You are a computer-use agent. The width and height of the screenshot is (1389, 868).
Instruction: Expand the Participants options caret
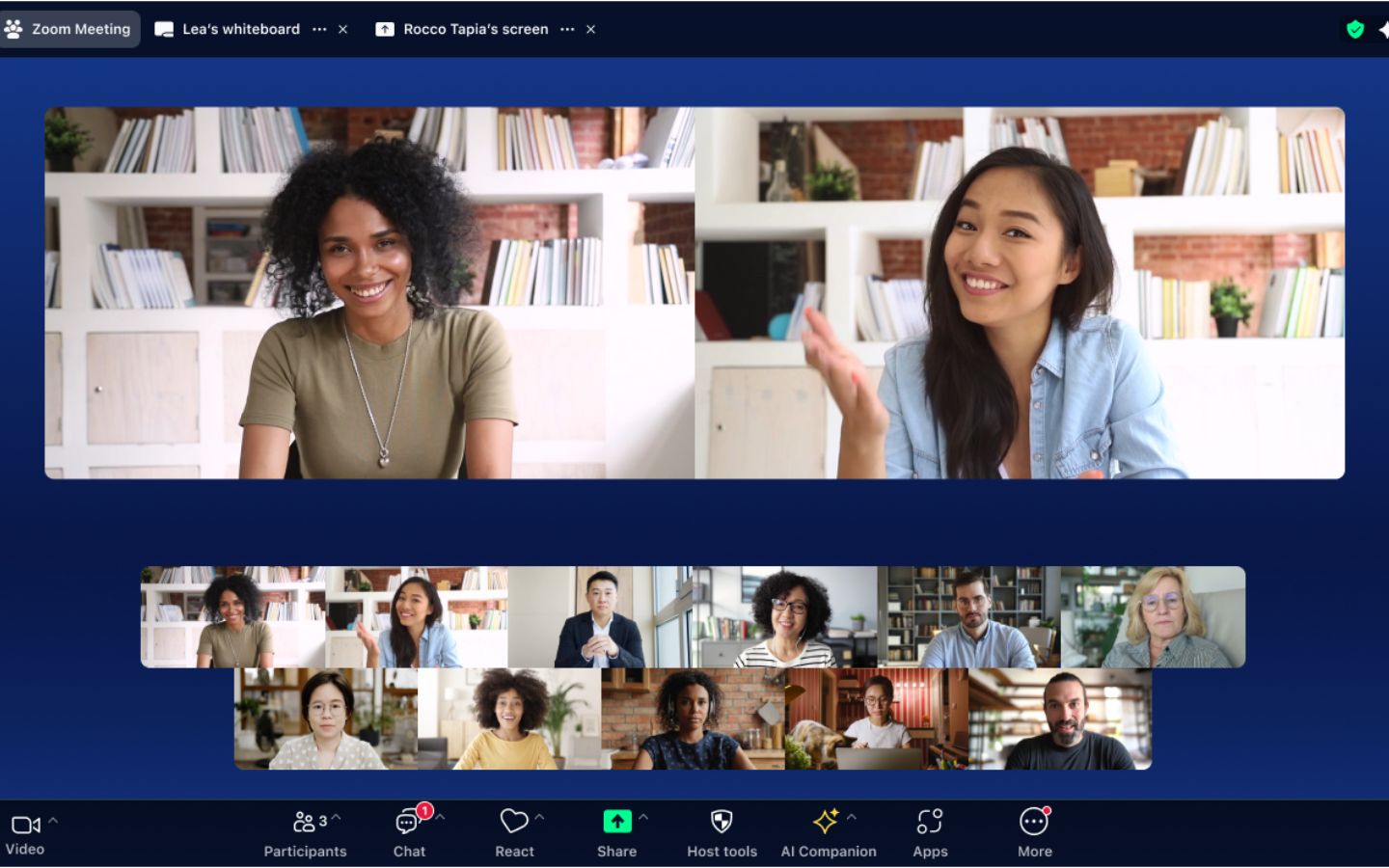click(x=336, y=818)
